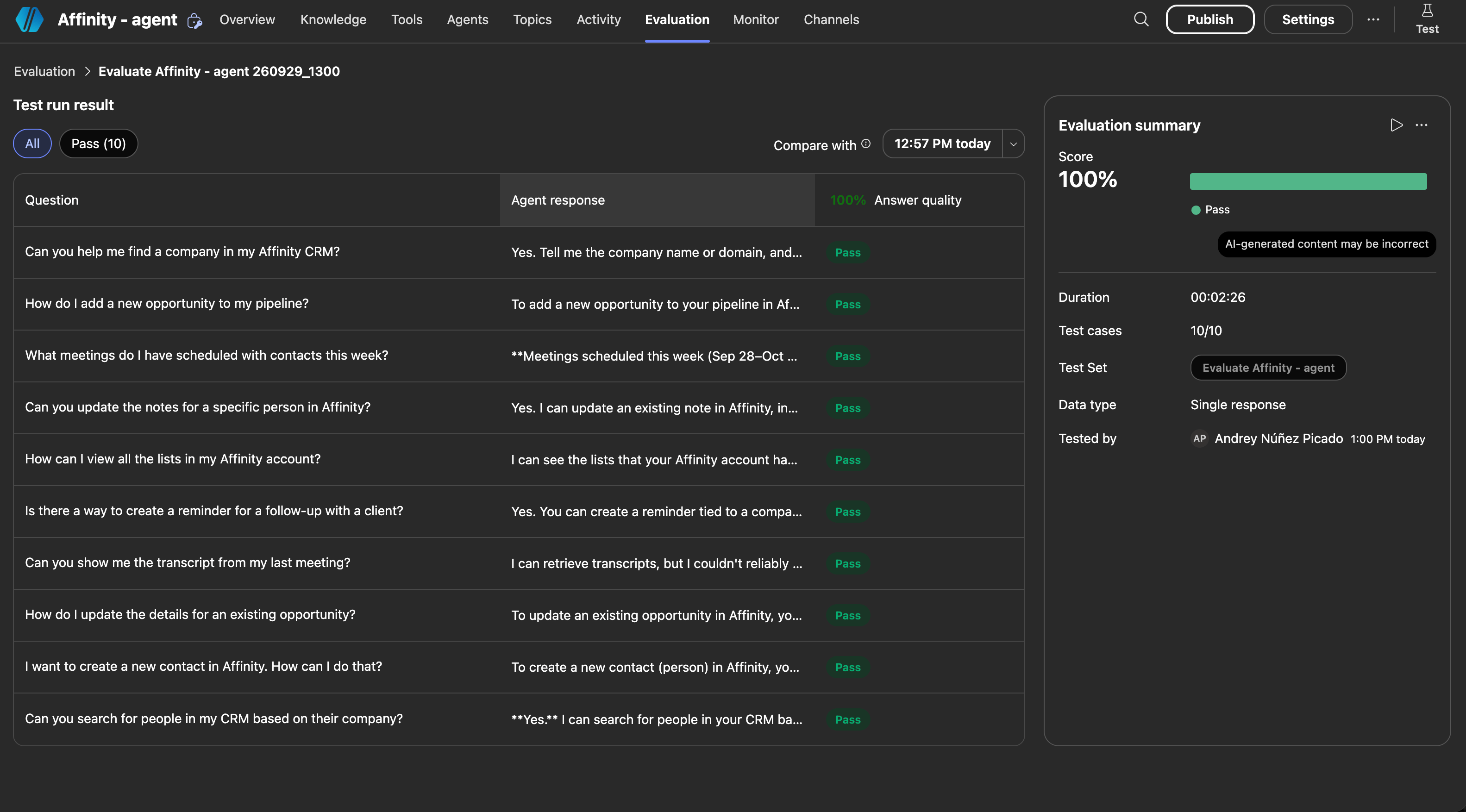Go back via the Evaluation breadcrumb link
Image resolution: width=1466 pixels, height=812 pixels.
(44, 72)
